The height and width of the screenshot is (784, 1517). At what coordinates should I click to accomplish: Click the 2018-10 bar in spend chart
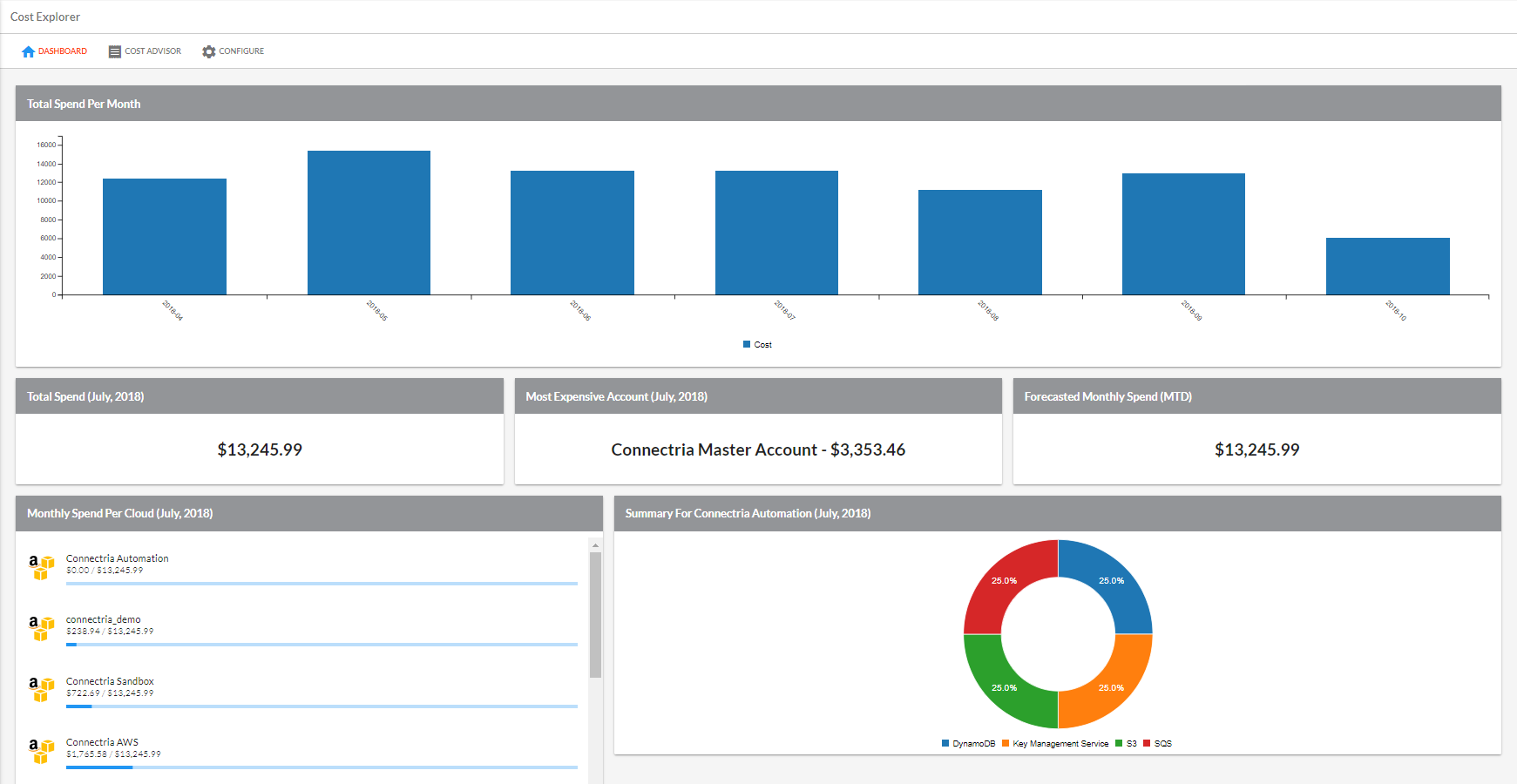pos(1388,267)
